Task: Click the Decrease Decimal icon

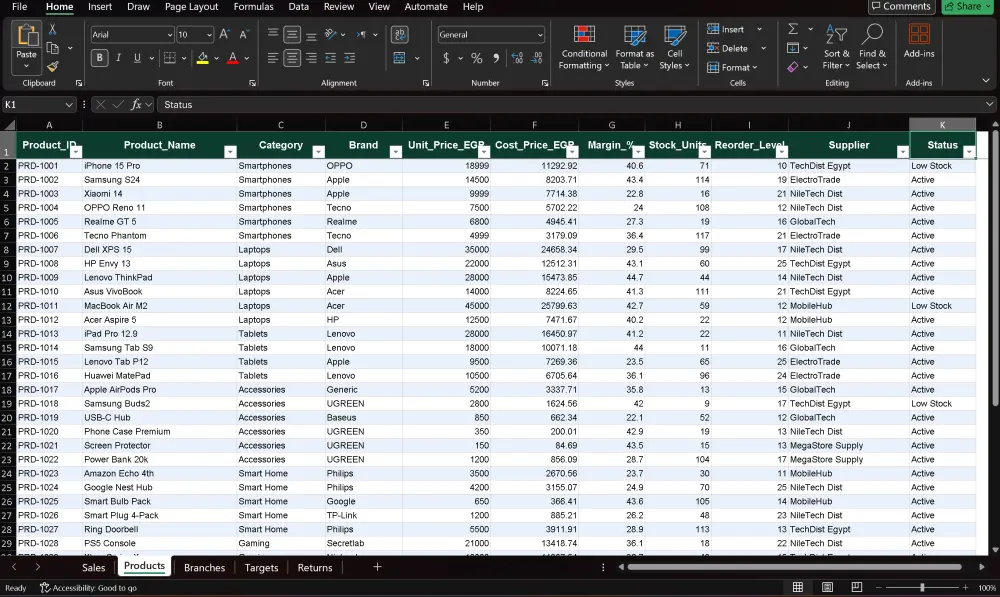Action: 536,58
